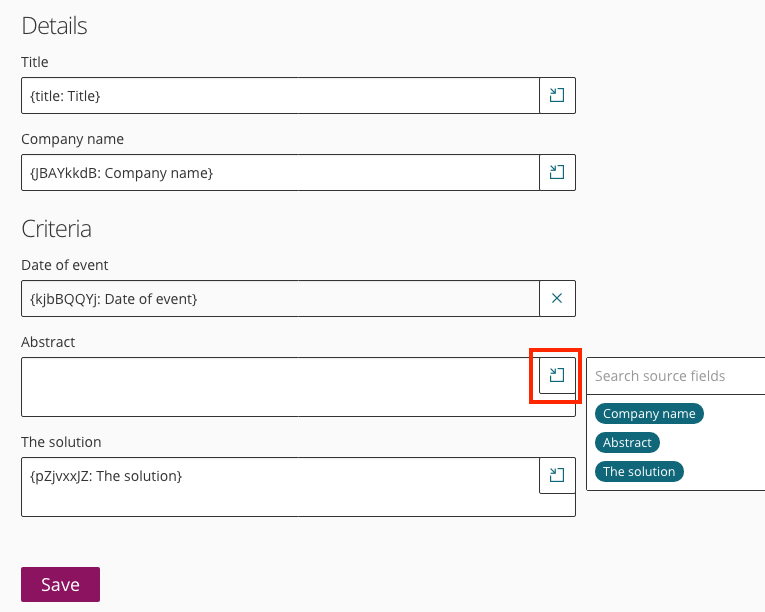Open source field picker for Company name input
Viewport: 765px width, 612px height.
point(557,172)
